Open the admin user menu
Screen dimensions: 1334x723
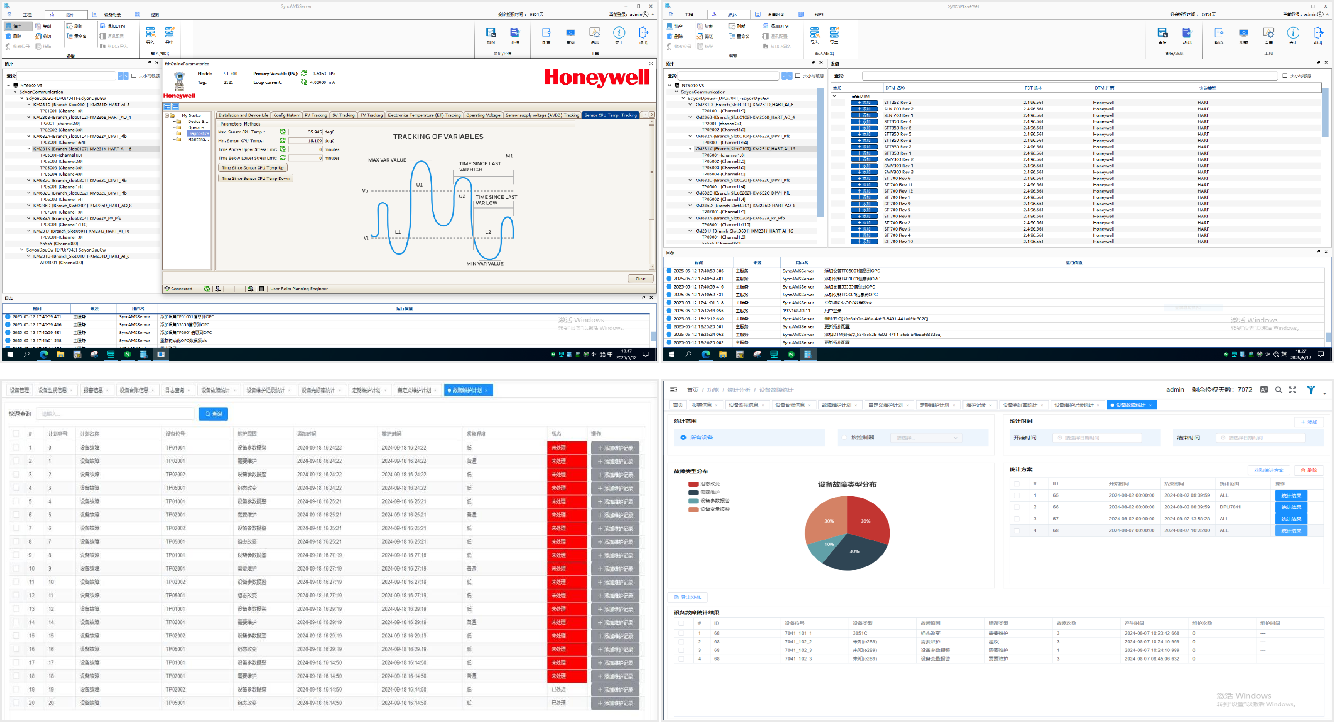[x=1177, y=389]
